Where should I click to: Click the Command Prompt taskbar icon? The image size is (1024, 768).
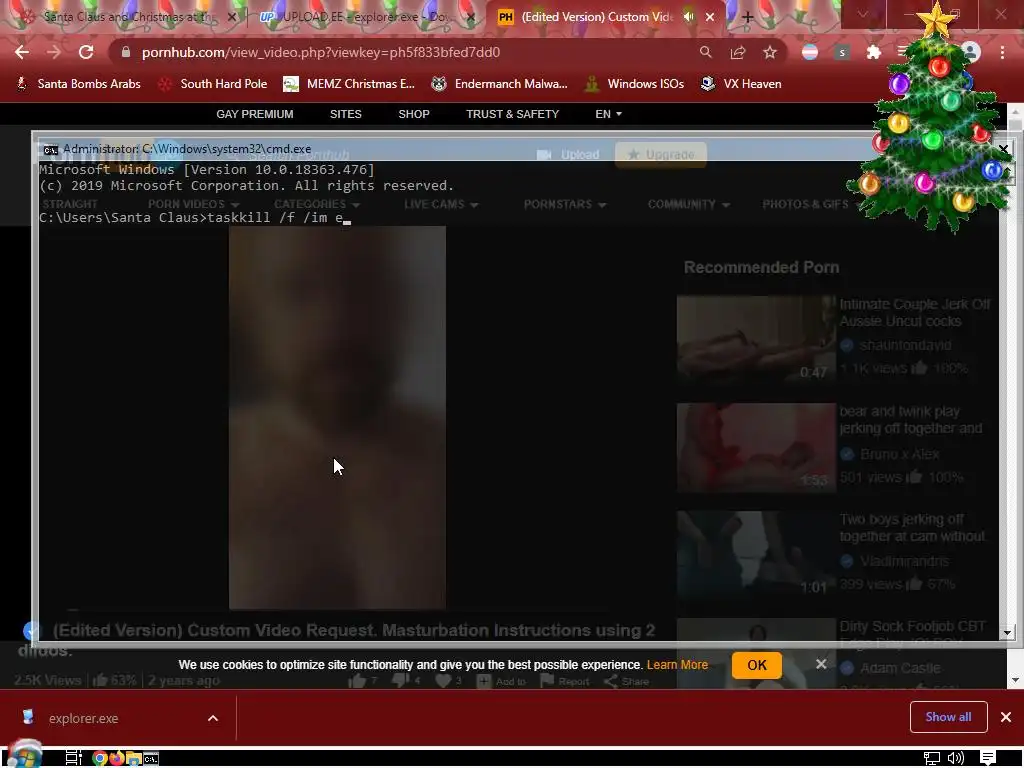pos(151,758)
